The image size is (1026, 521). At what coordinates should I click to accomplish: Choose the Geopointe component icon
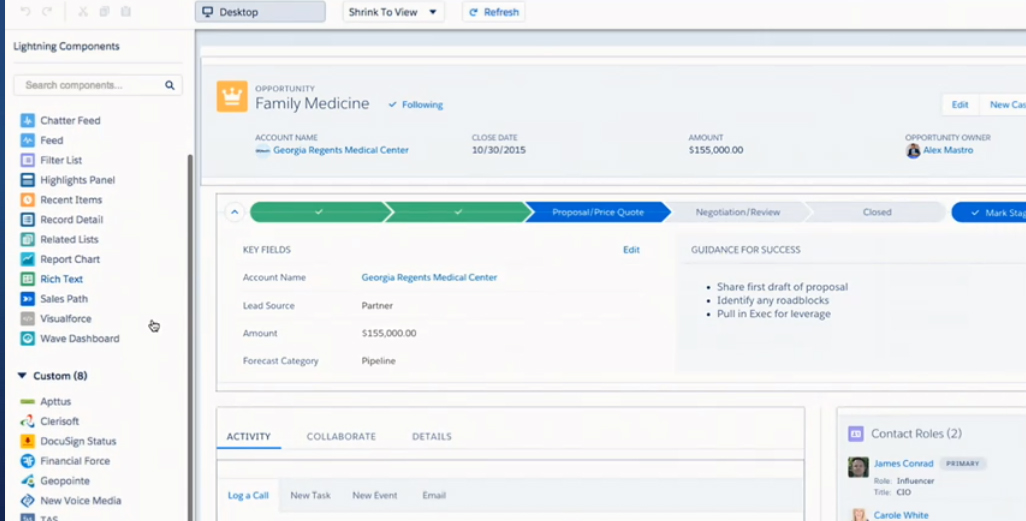click(27, 480)
